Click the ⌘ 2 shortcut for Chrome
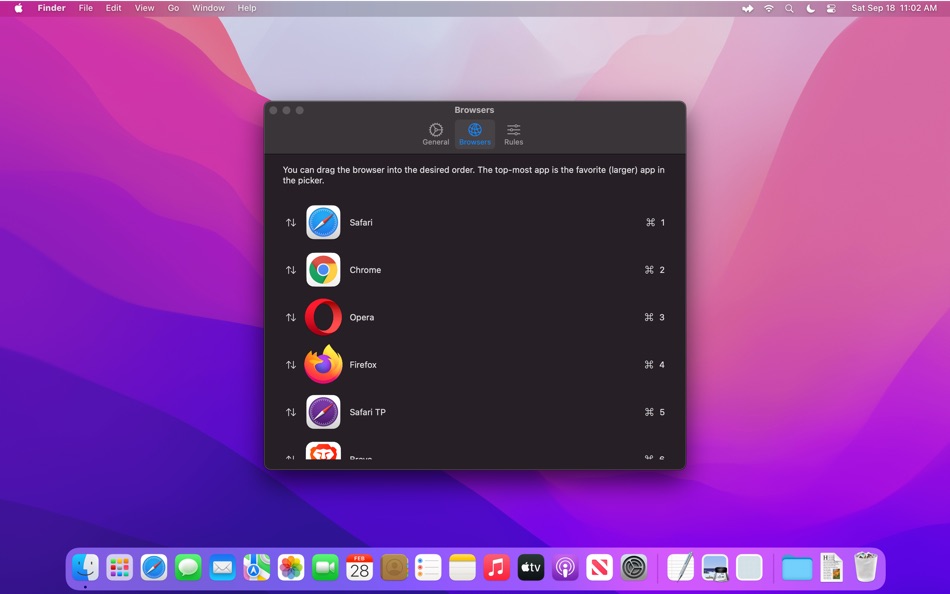 tap(654, 270)
